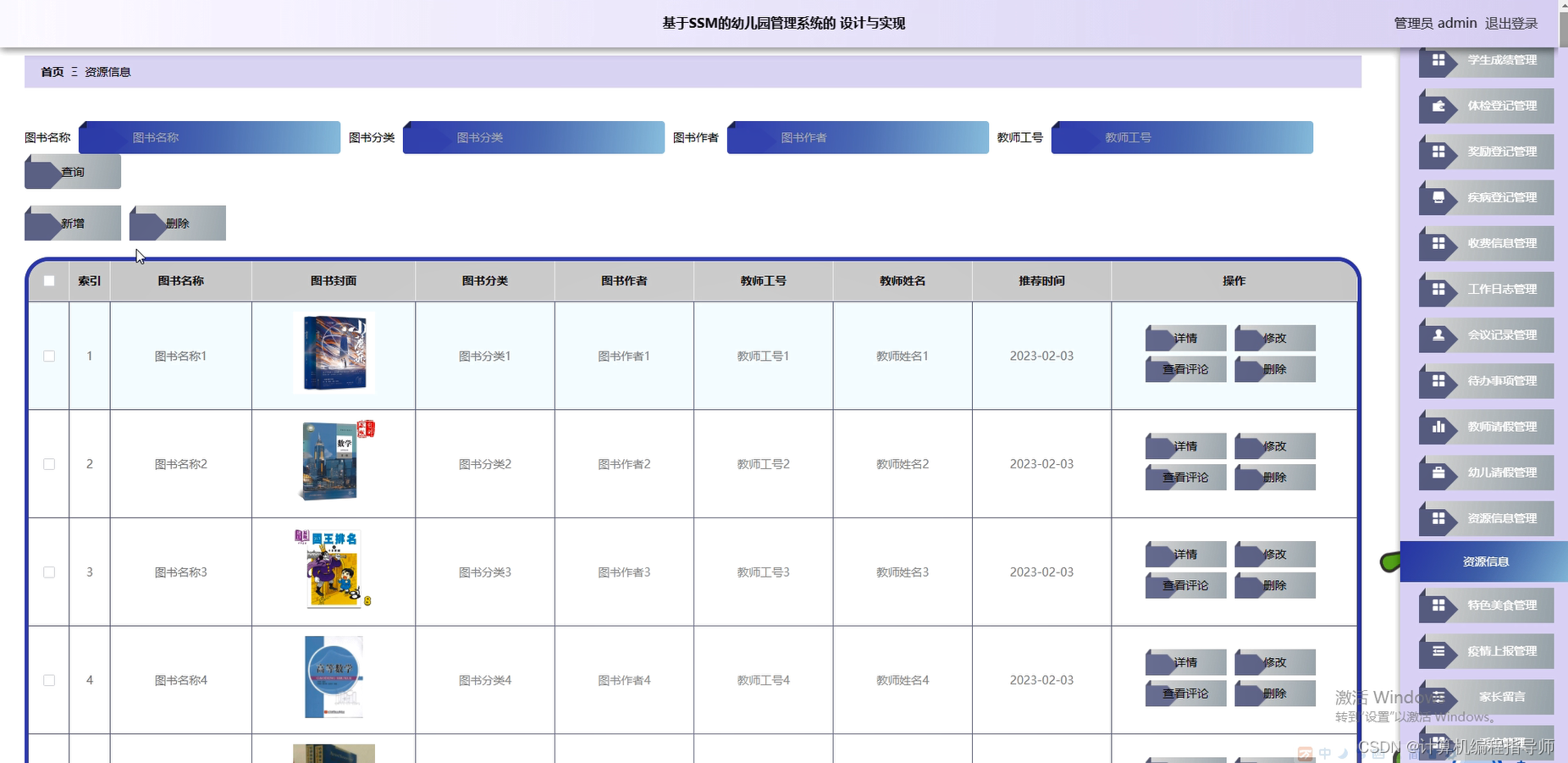
Task: Click 查看评论 for 图书名称1
Action: point(1185,369)
